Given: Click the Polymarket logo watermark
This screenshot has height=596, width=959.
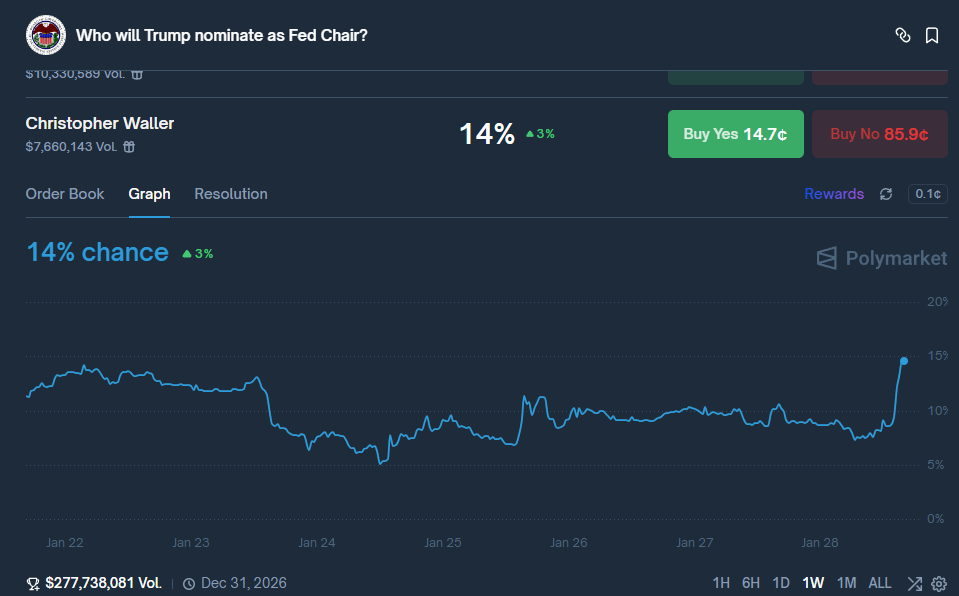Looking at the screenshot, I should click(x=881, y=258).
